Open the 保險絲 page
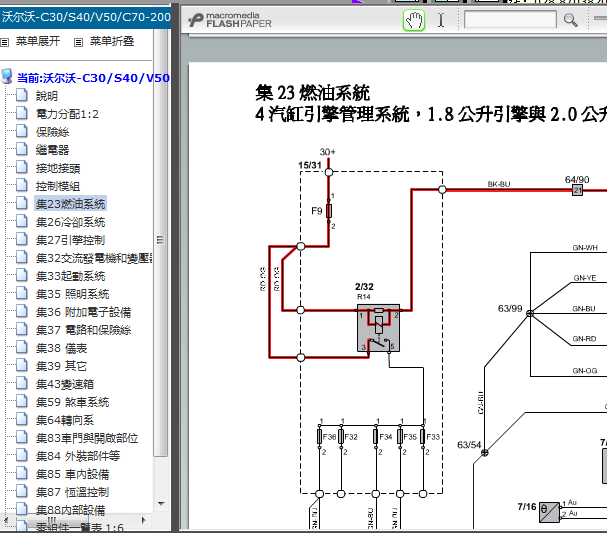The width and height of the screenshot is (607, 533). pyautogui.click(x=52, y=132)
